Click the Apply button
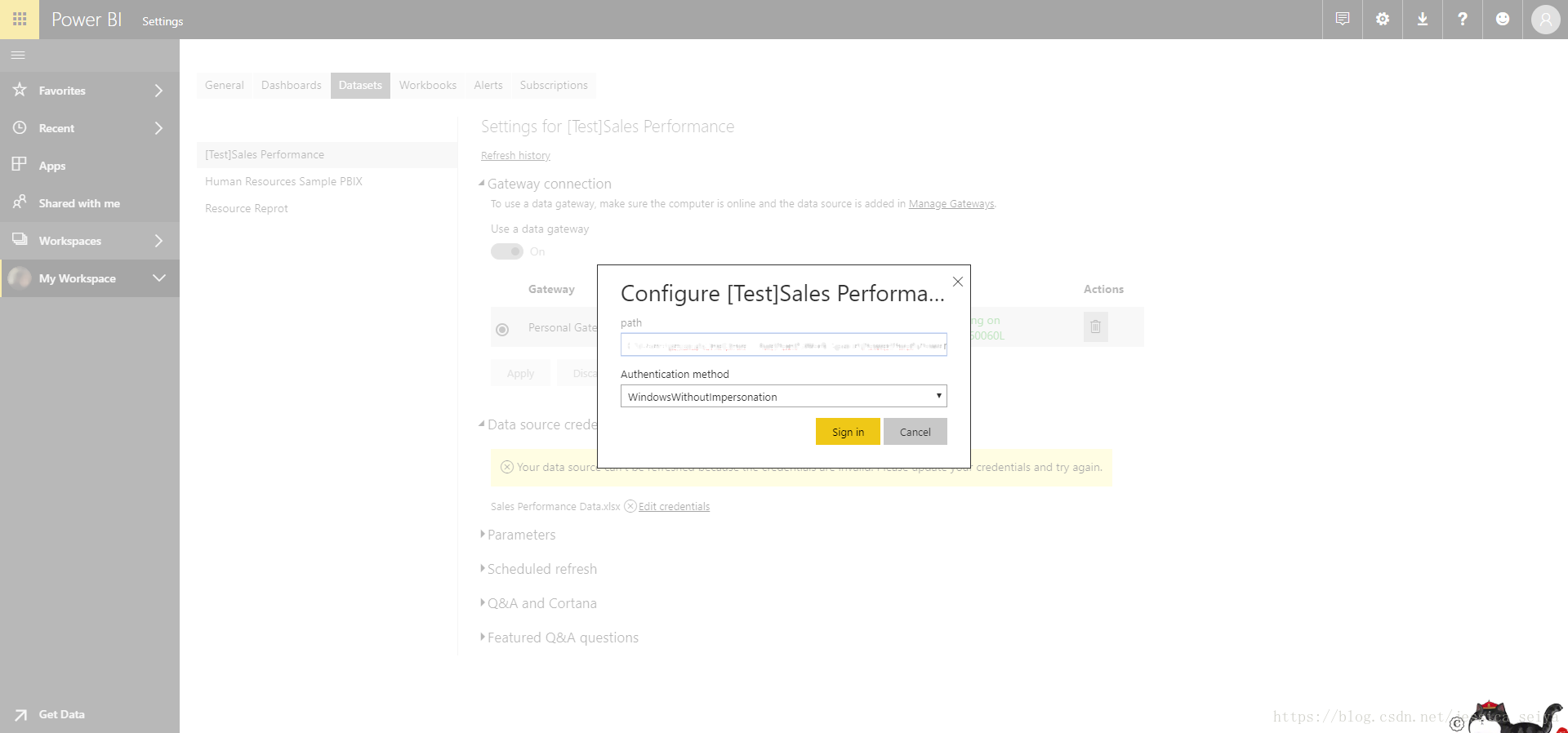The width and height of the screenshot is (1568, 733). (x=520, y=373)
